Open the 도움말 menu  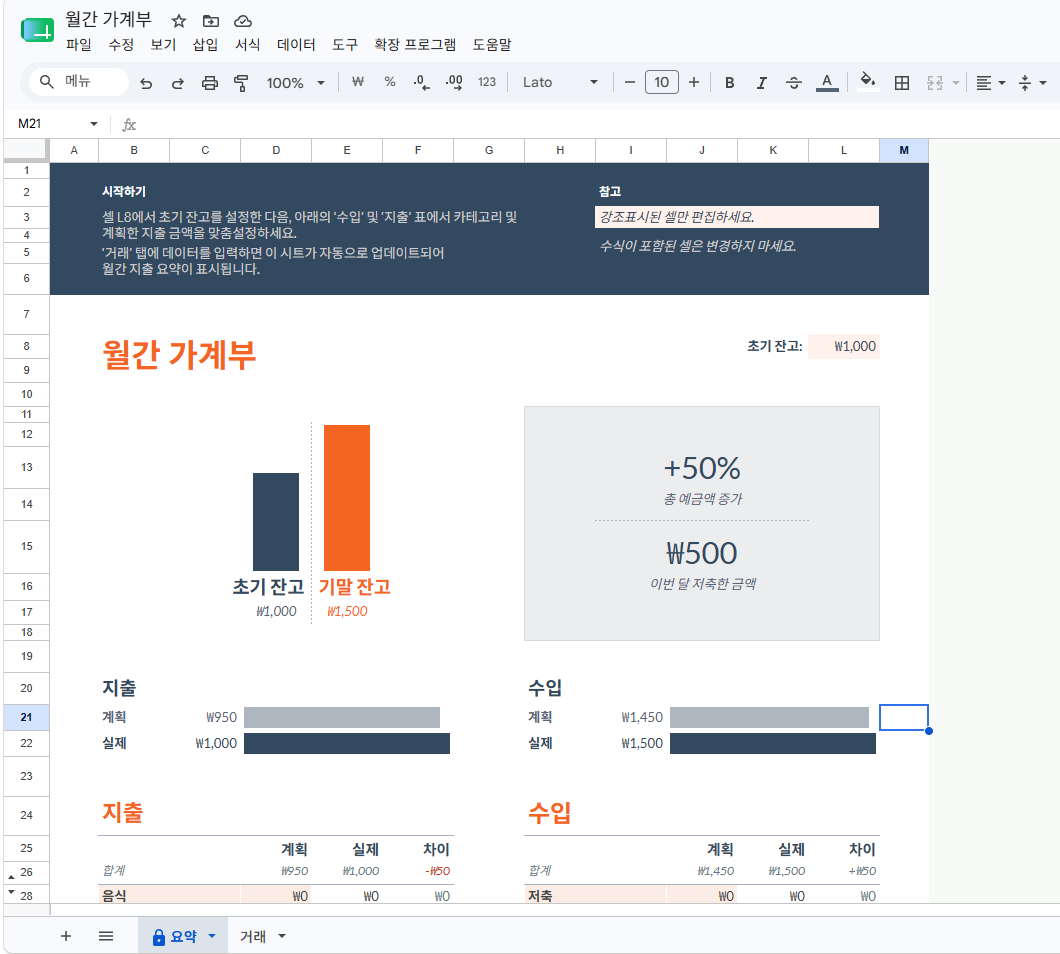click(491, 45)
